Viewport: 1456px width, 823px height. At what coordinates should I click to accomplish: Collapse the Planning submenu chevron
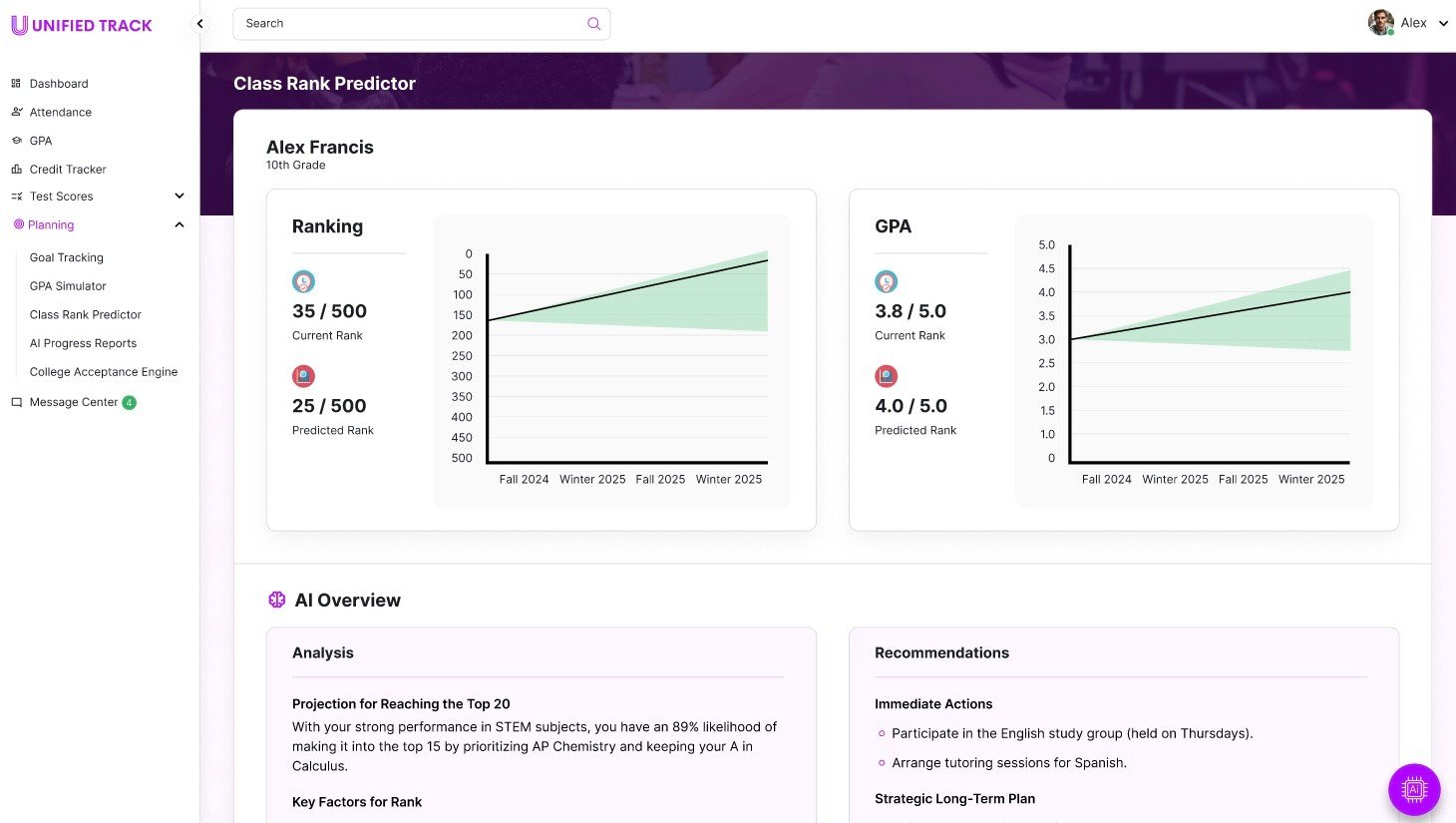[180, 224]
